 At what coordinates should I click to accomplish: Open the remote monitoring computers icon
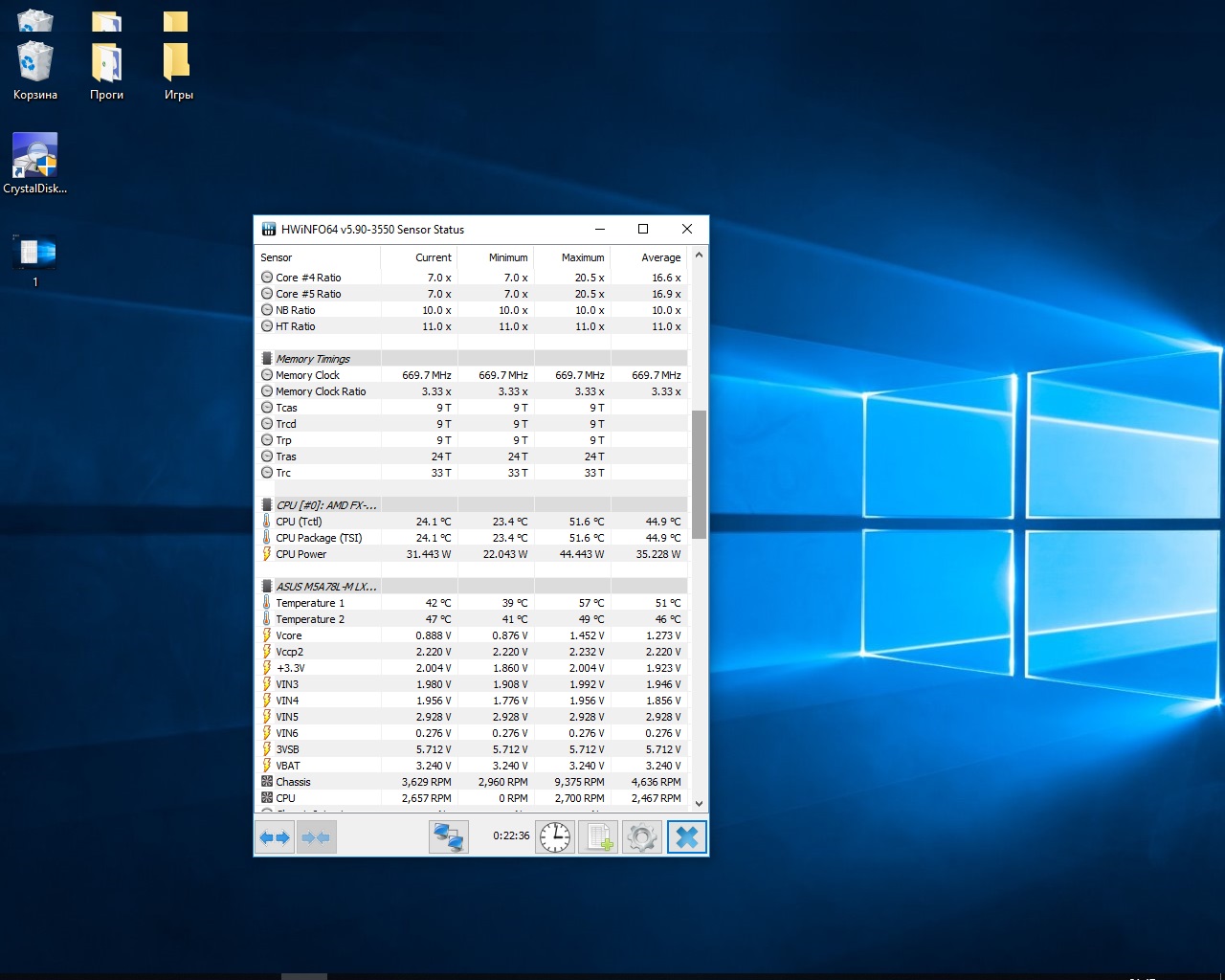(x=449, y=837)
